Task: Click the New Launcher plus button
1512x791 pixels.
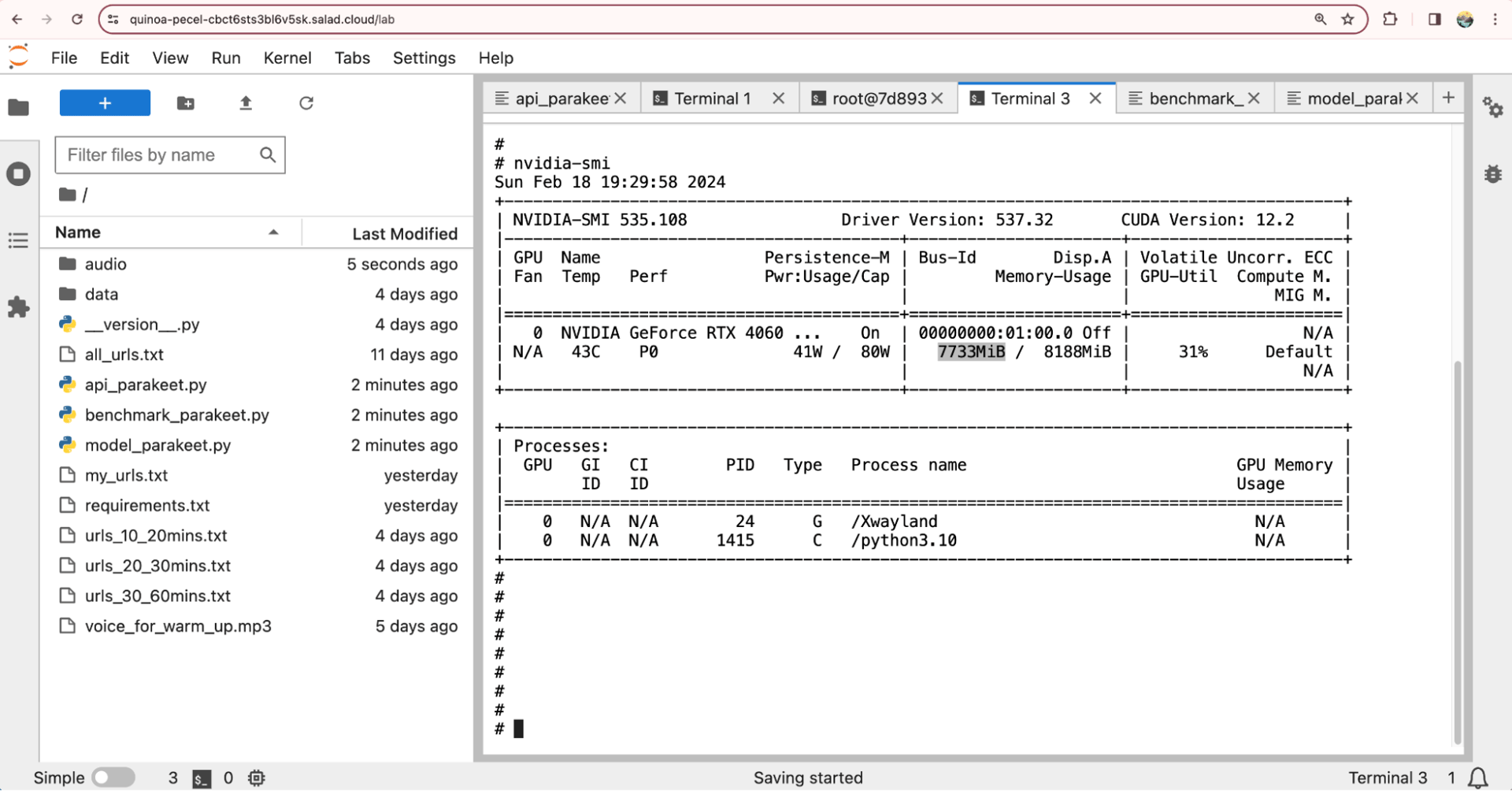Action: [105, 103]
